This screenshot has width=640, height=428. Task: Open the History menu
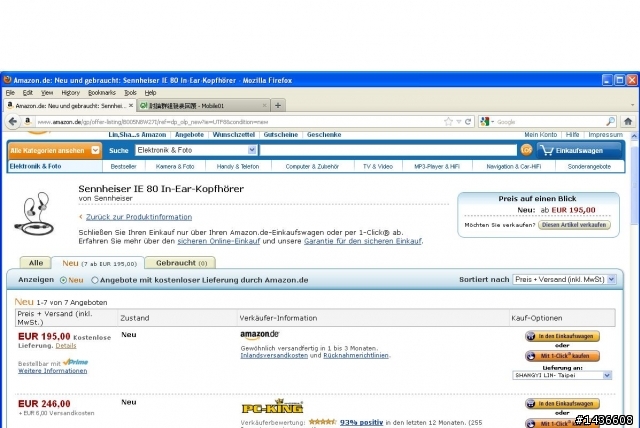tap(70, 93)
